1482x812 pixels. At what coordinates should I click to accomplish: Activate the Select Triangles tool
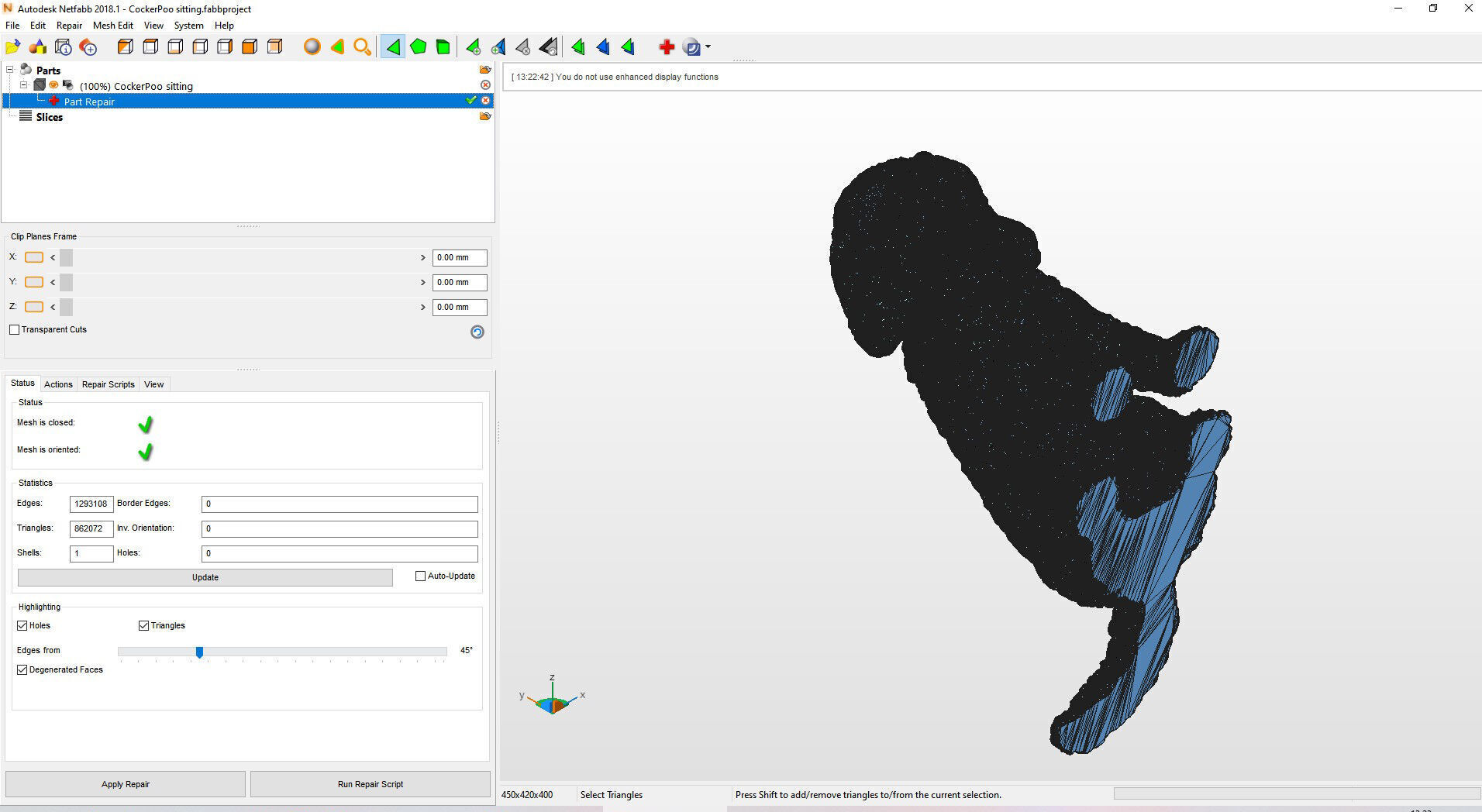(393, 47)
